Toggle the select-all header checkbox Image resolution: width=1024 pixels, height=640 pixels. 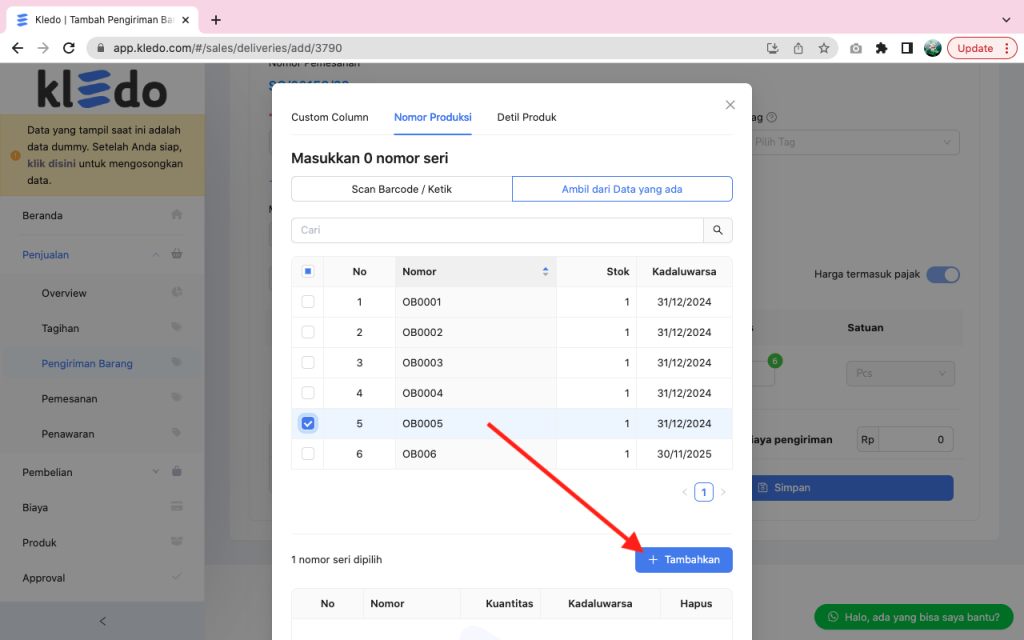point(308,271)
